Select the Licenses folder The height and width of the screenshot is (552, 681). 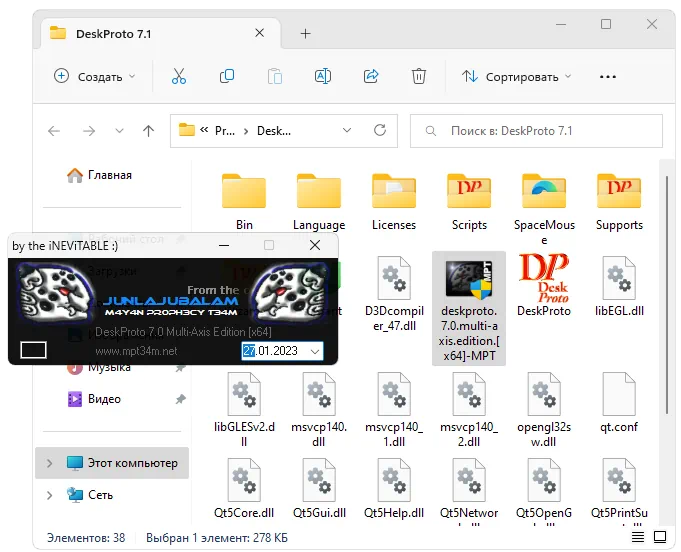tap(394, 202)
